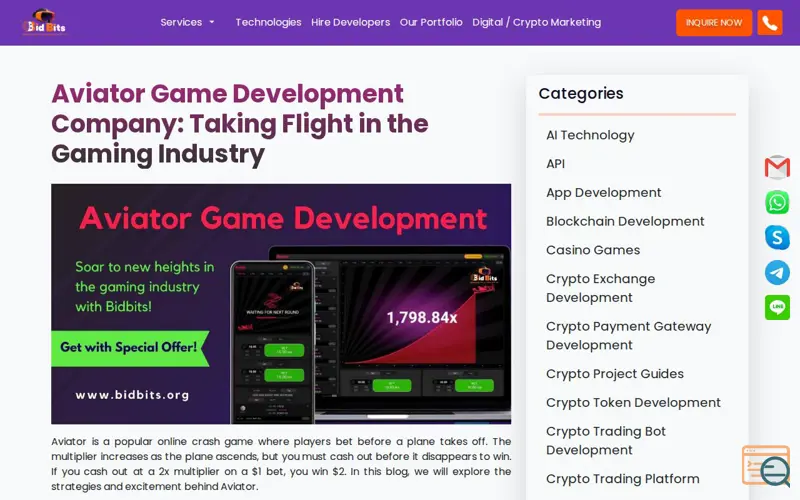Select the API category link
The width and height of the screenshot is (800, 500).
[556, 164]
